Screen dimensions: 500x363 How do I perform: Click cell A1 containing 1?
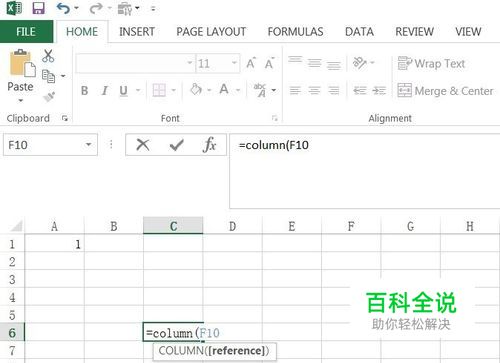click(x=55, y=244)
